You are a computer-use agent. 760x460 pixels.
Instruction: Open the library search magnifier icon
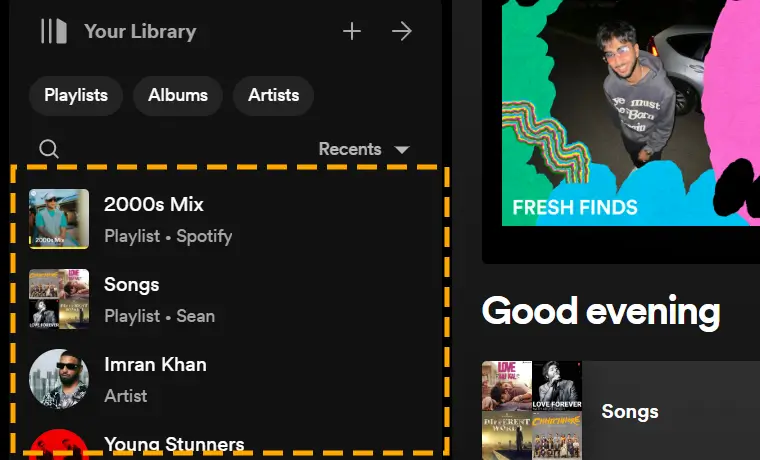49,149
